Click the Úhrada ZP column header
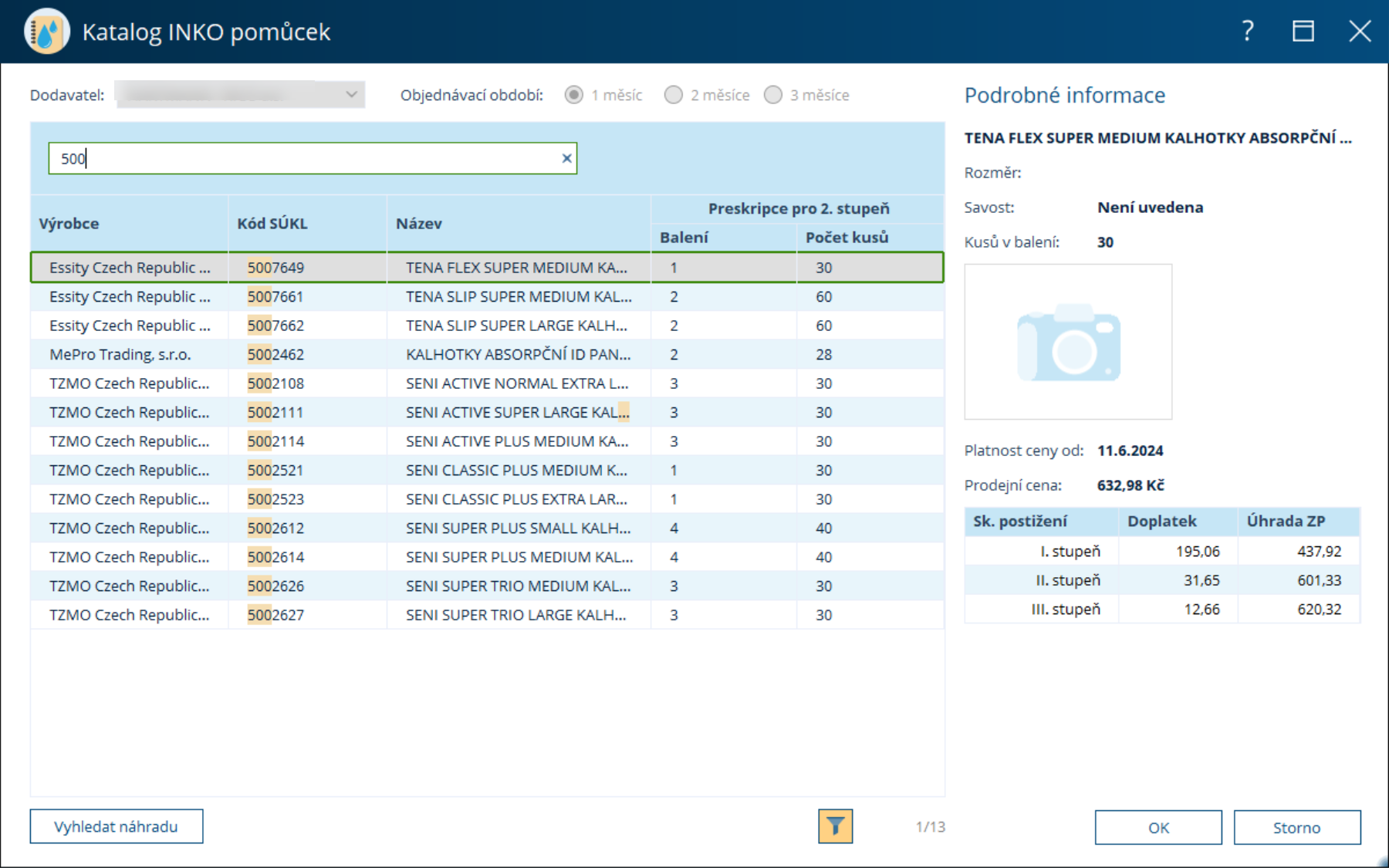The image size is (1389, 868). click(1299, 522)
